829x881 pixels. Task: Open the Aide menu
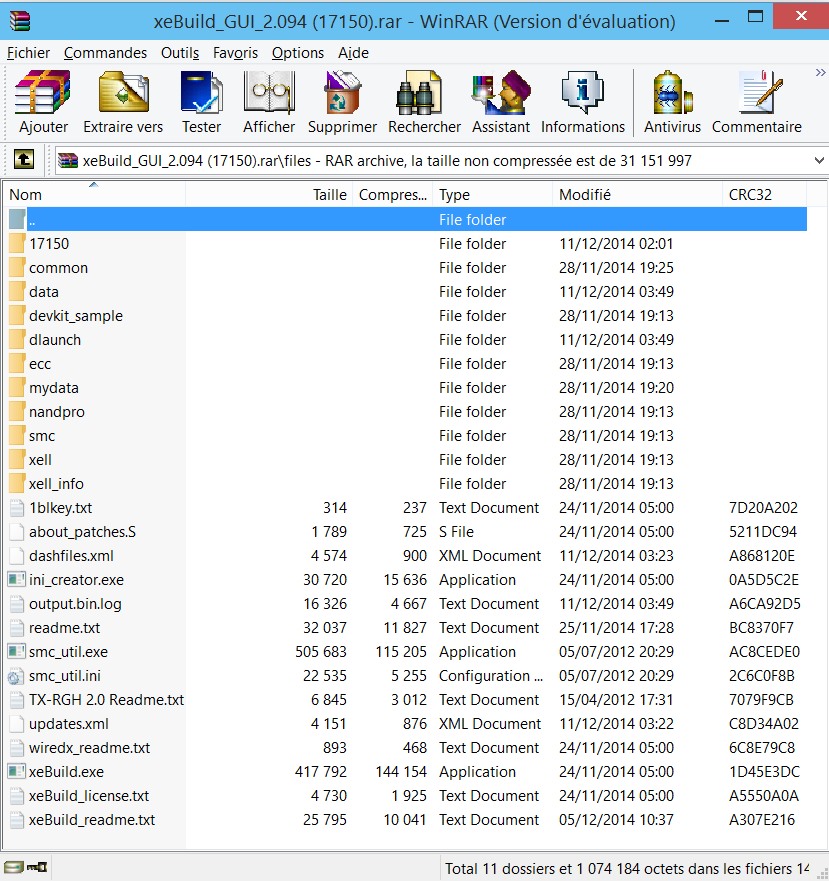point(353,53)
